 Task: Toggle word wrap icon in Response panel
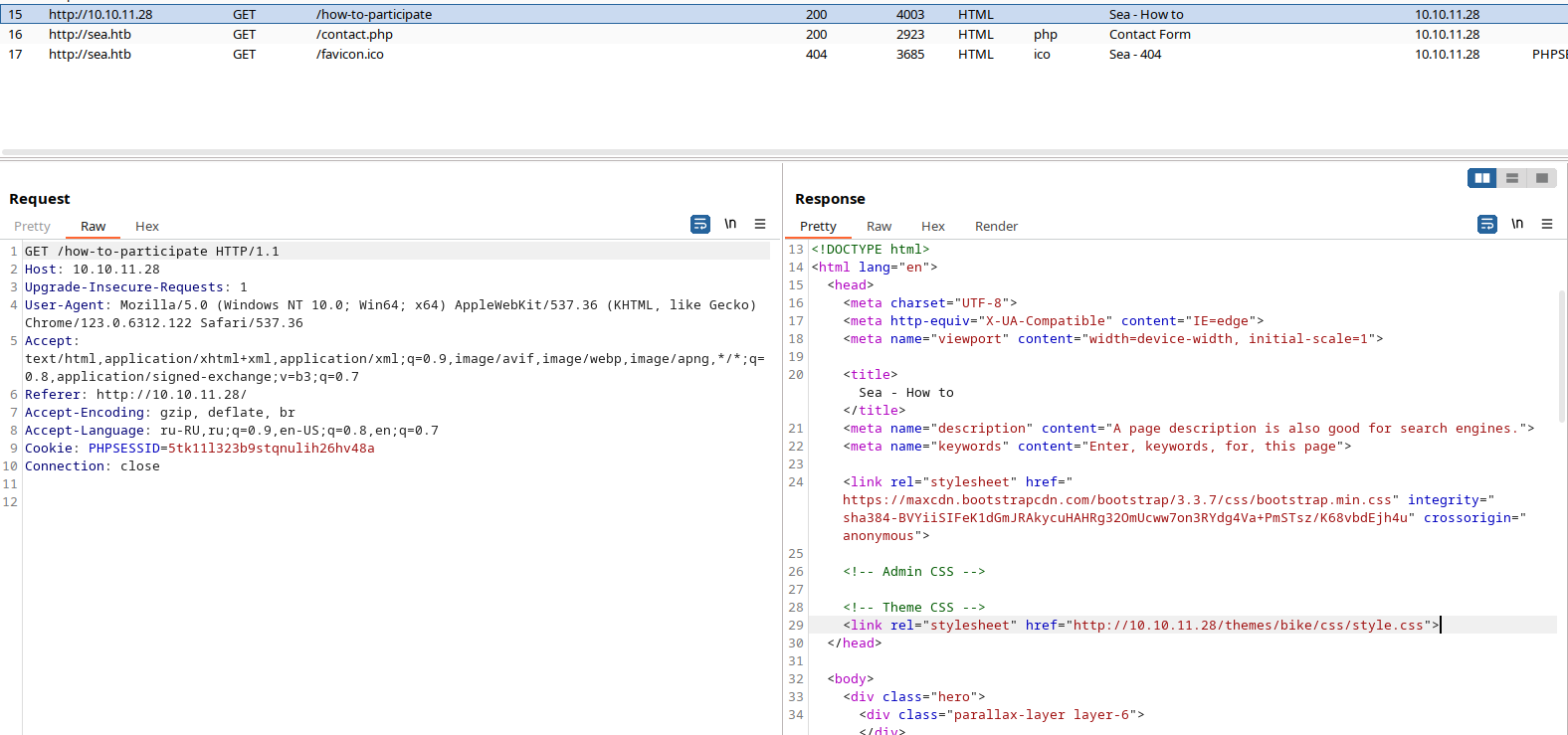click(1487, 225)
